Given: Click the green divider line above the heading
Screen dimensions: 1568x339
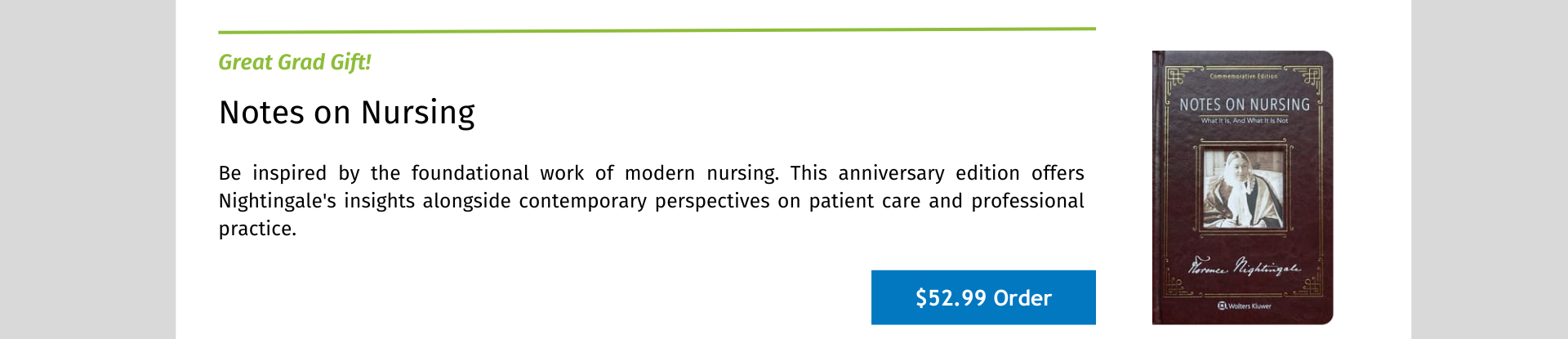Looking at the screenshot, I should tap(657, 30).
